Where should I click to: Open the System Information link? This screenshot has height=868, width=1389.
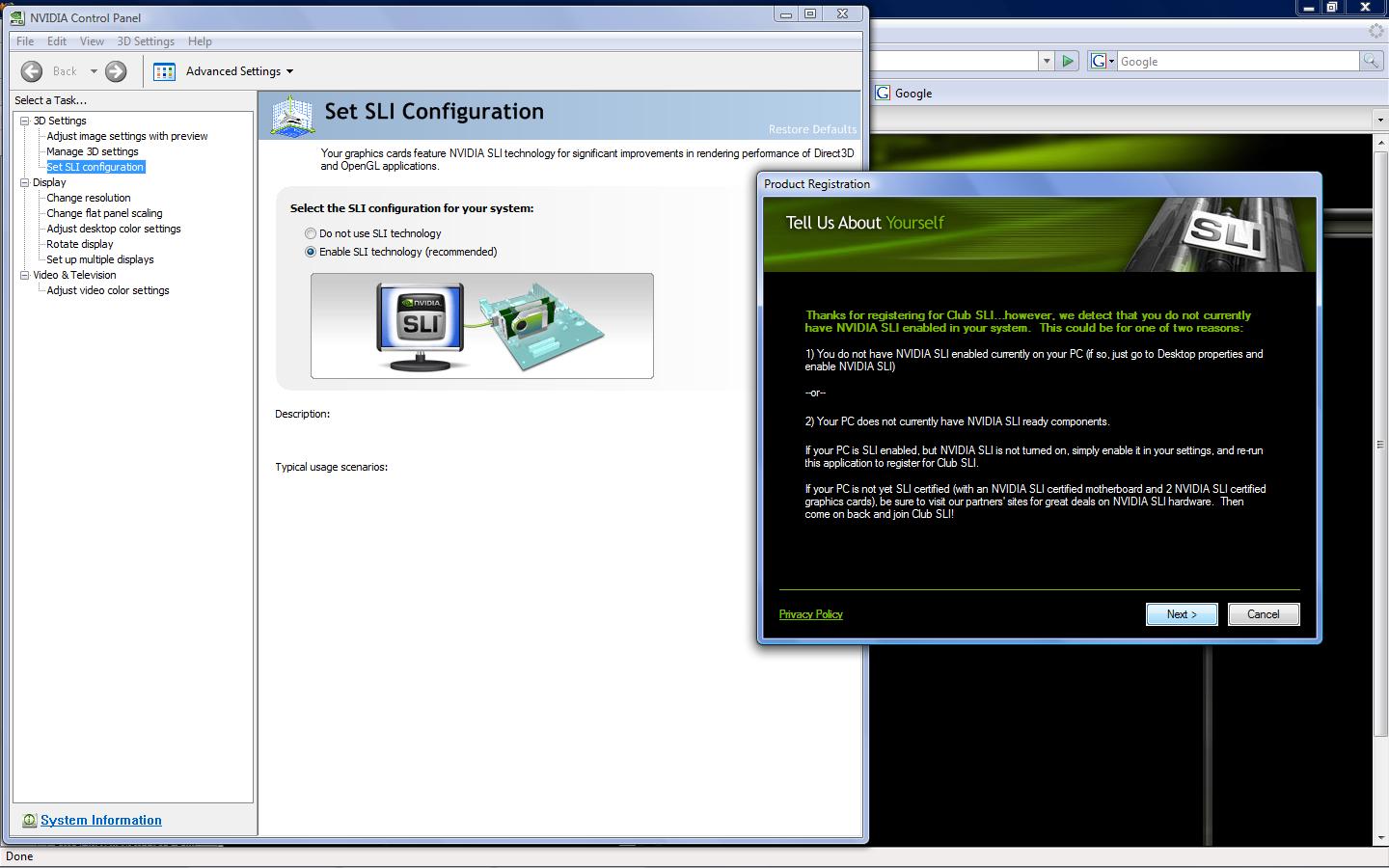[101, 820]
